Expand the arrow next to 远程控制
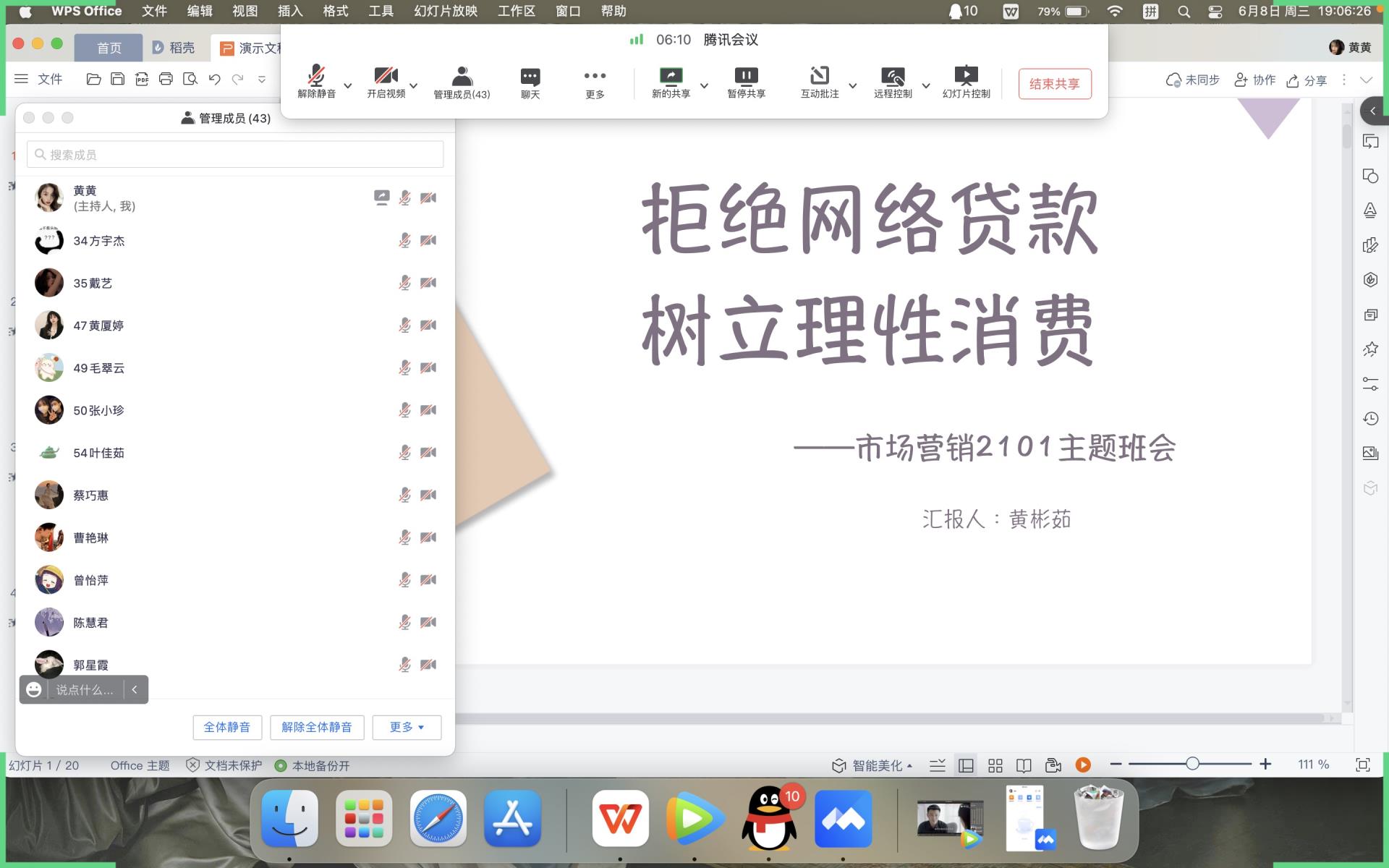The image size is (1389, 868). click(x=925, y=85)
